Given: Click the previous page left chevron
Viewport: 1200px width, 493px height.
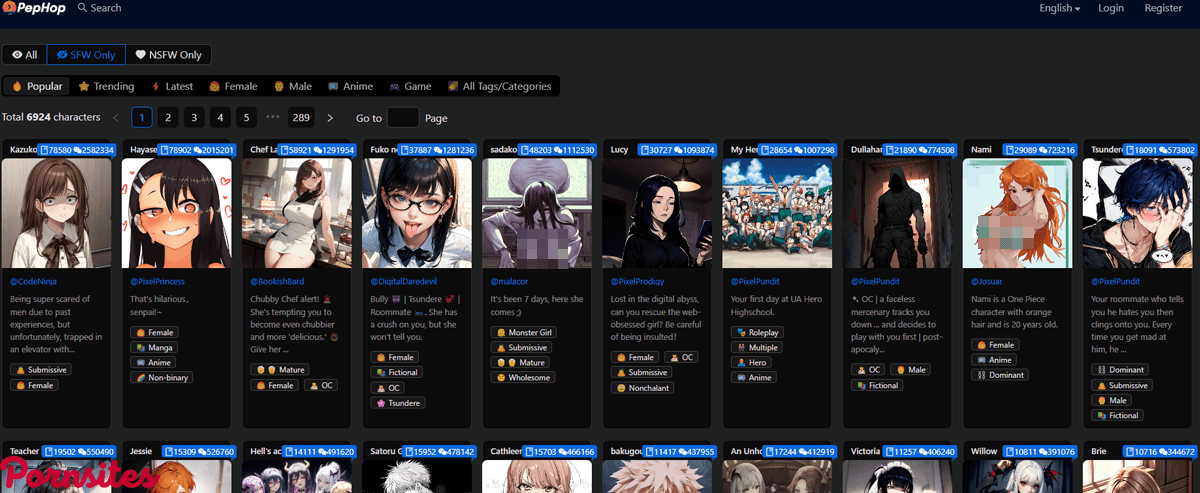Looking at the screenshot, I should click(x=116, y=118).
